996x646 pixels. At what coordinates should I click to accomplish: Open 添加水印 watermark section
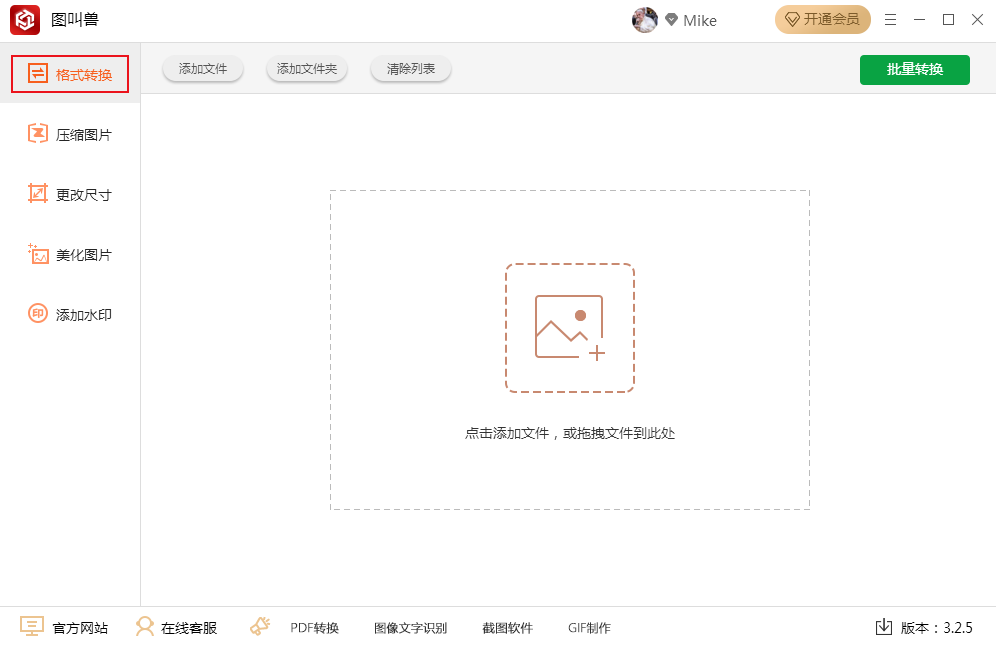point(70,314)
